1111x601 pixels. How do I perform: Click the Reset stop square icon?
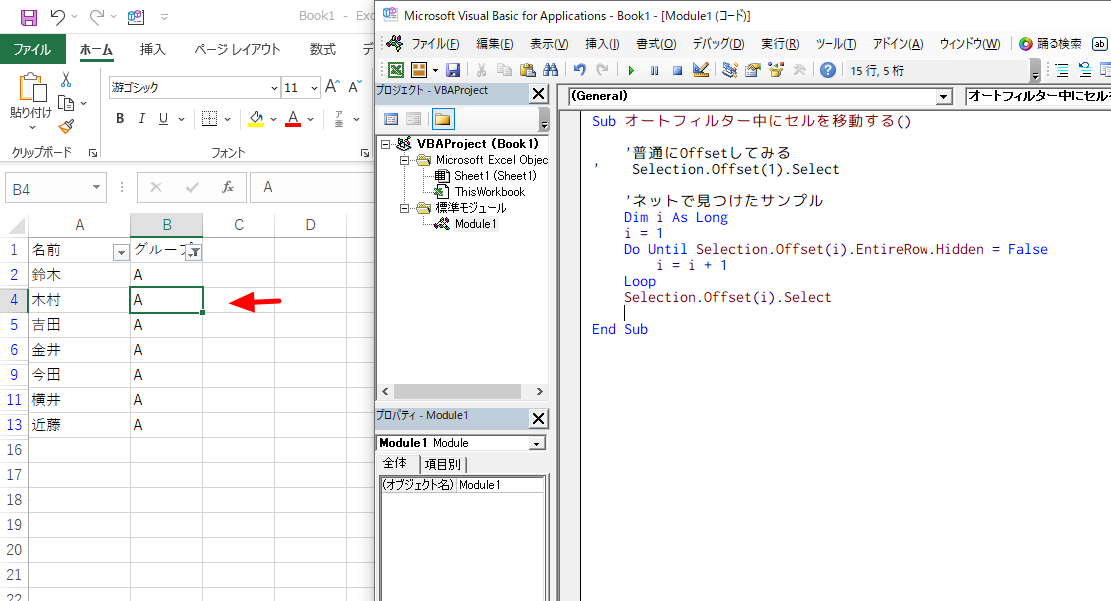pyautogui.click(x=677, y=70)
